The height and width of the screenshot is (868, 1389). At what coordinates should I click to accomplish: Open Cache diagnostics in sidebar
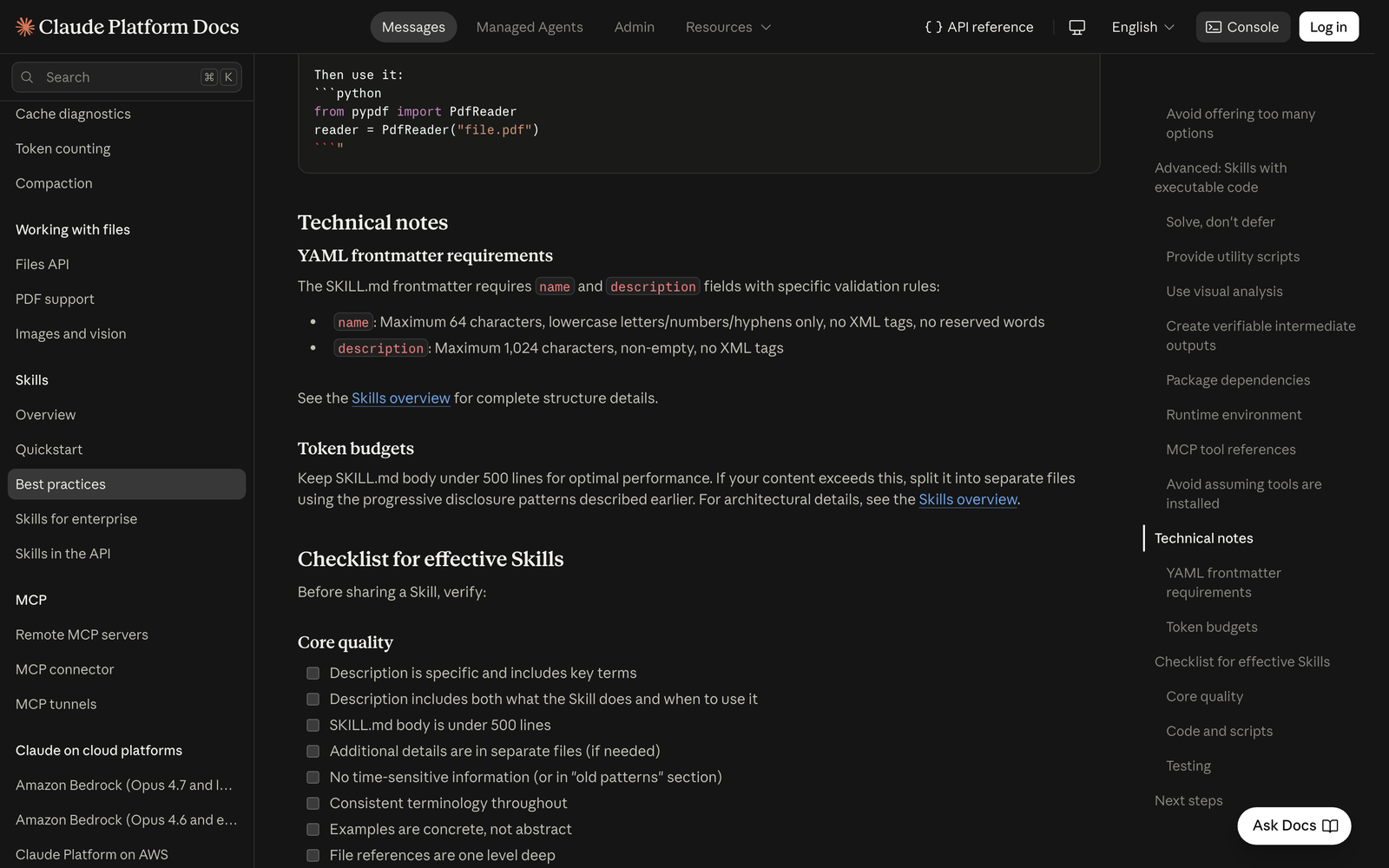(73, 114)
